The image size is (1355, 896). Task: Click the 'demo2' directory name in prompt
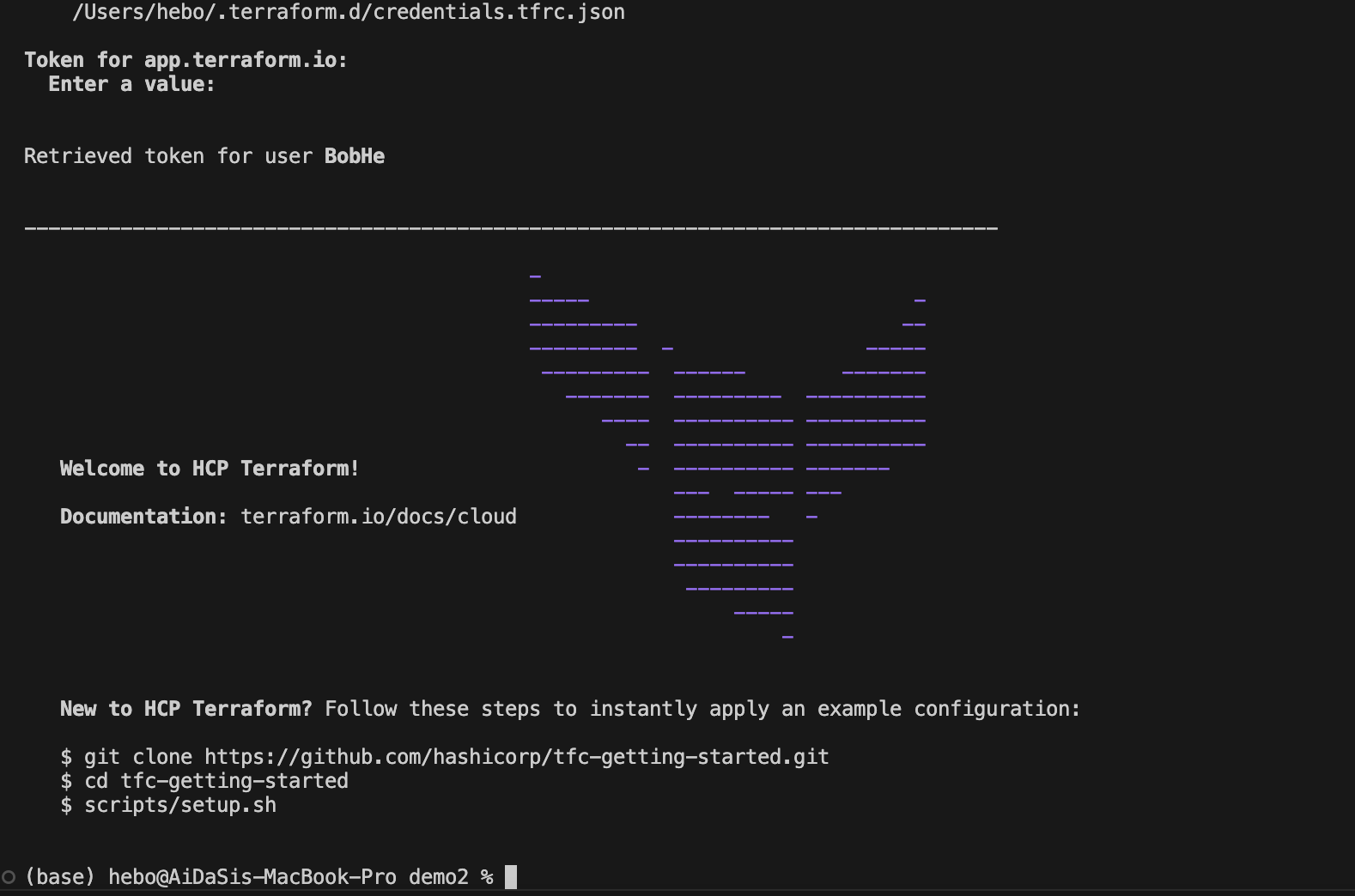click(439, 877)
